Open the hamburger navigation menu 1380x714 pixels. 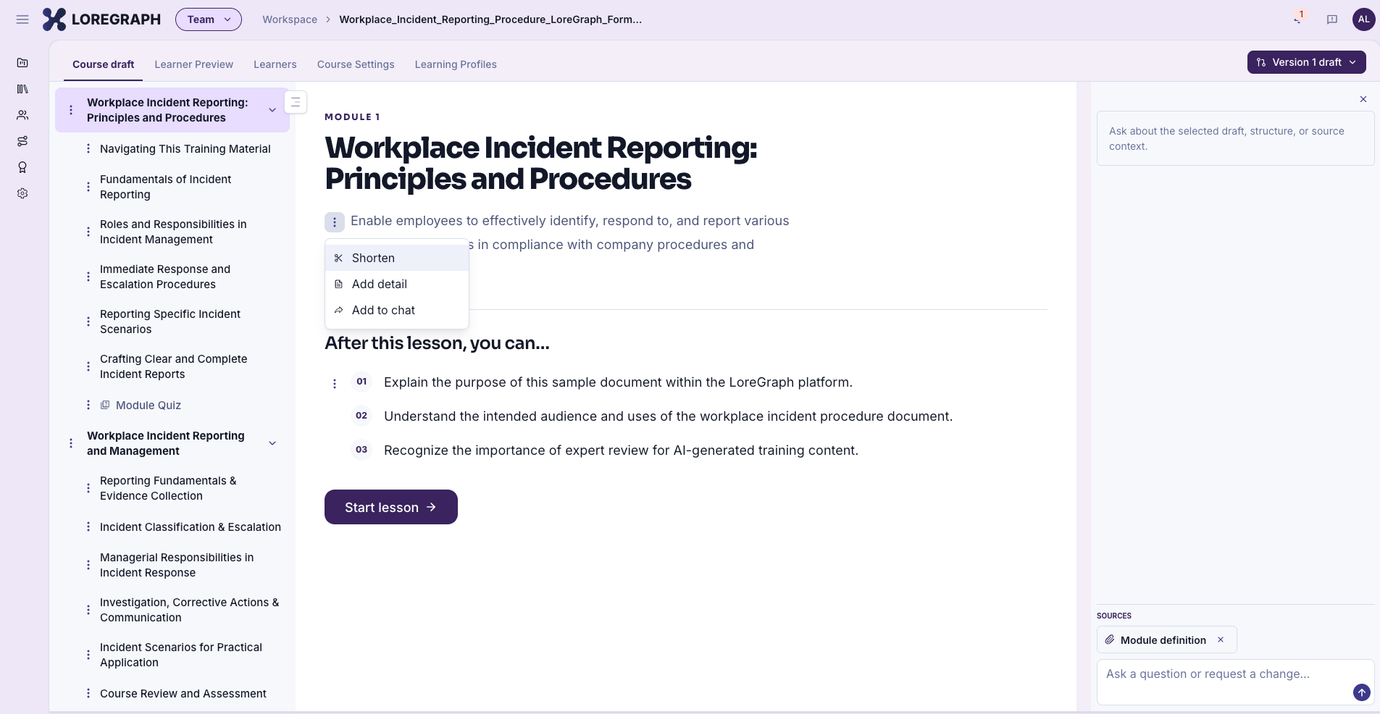(x=22, y=19)
